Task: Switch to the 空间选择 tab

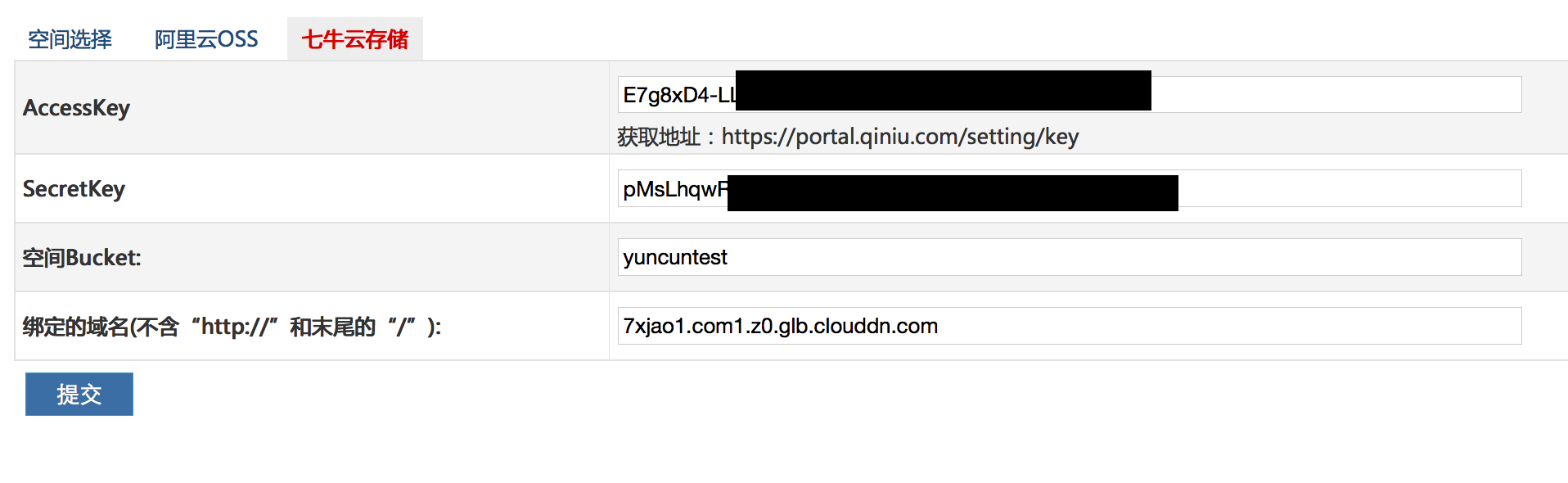Action: click(70, 39)
